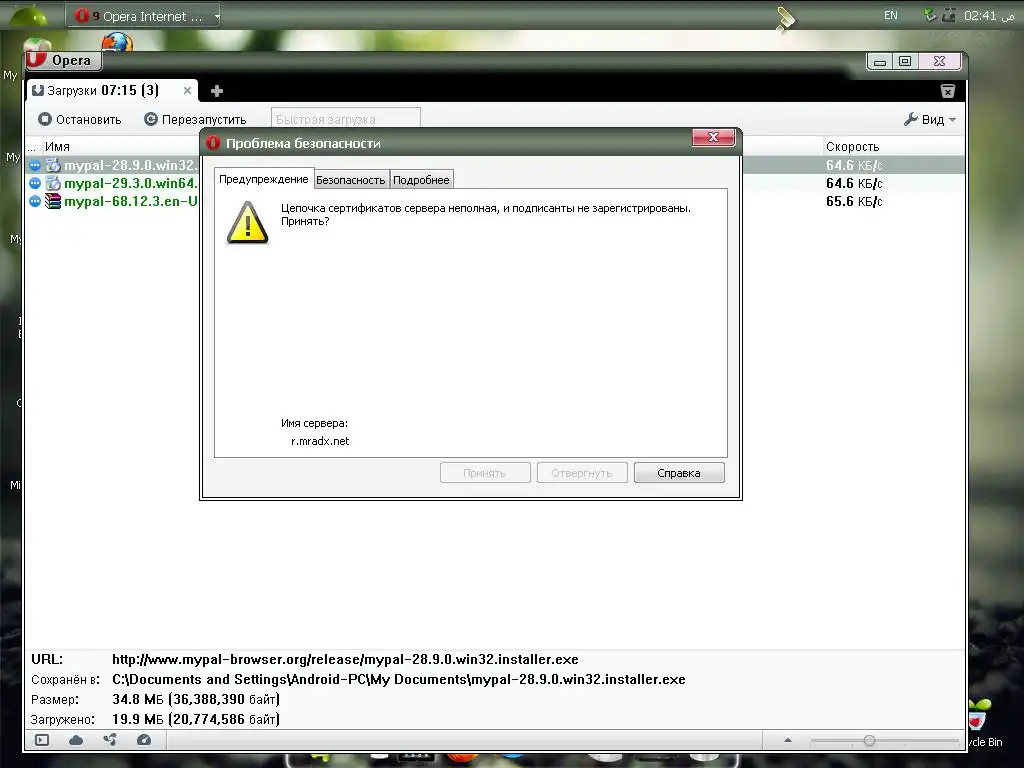Open the taskbar button dropdown arrow

pyautogui.click(x=216, y=16)
